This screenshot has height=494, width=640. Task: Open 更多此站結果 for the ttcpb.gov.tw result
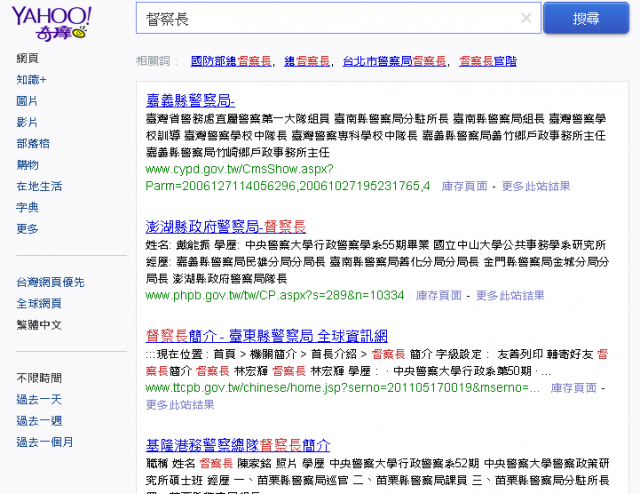180,405
